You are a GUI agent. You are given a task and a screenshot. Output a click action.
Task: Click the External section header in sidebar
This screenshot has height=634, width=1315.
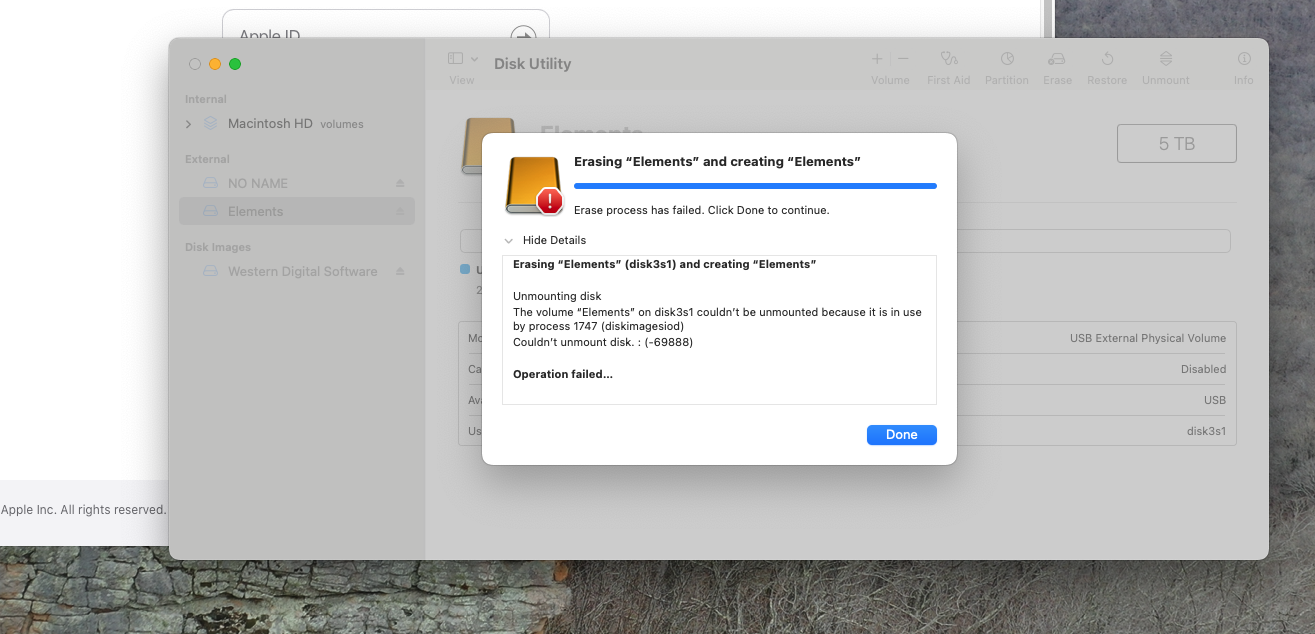point(207,159)
